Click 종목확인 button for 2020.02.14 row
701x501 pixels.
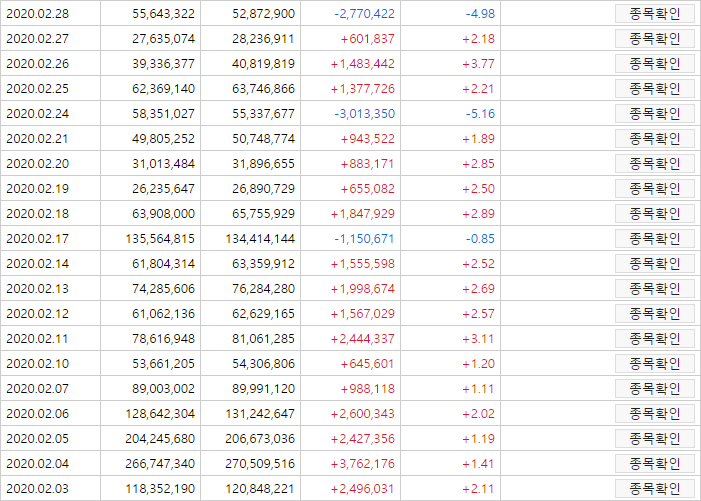tap(655, 264)
